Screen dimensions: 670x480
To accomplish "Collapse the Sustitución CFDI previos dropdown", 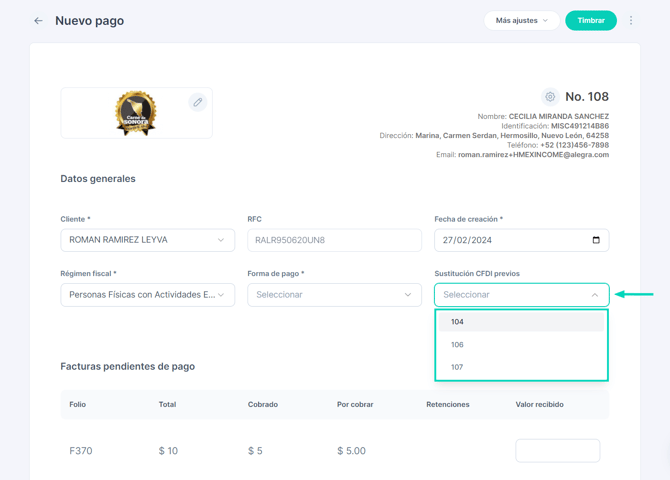I will [x=594, y=295].
